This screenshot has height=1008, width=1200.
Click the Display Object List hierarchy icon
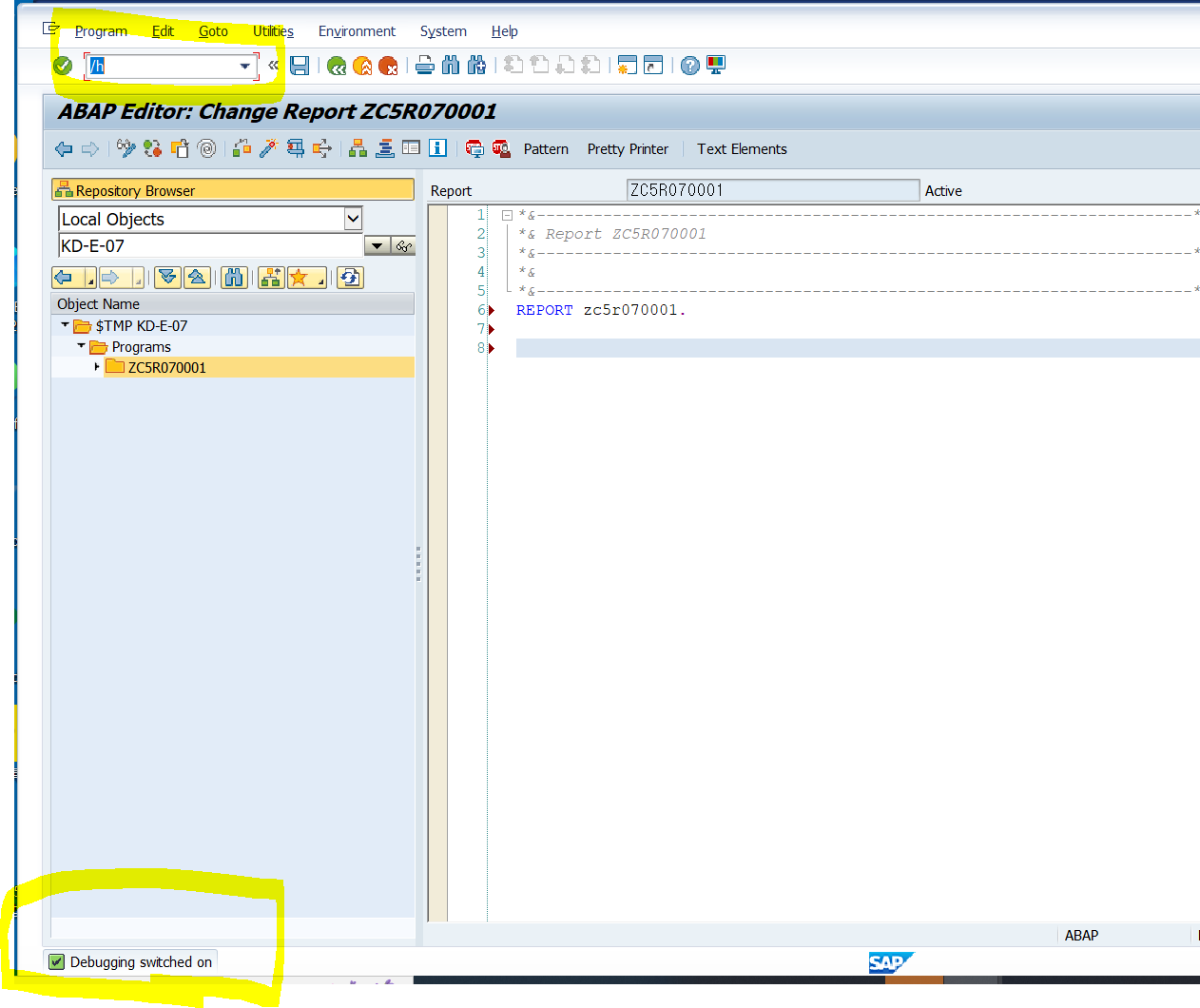pos(358,148)
